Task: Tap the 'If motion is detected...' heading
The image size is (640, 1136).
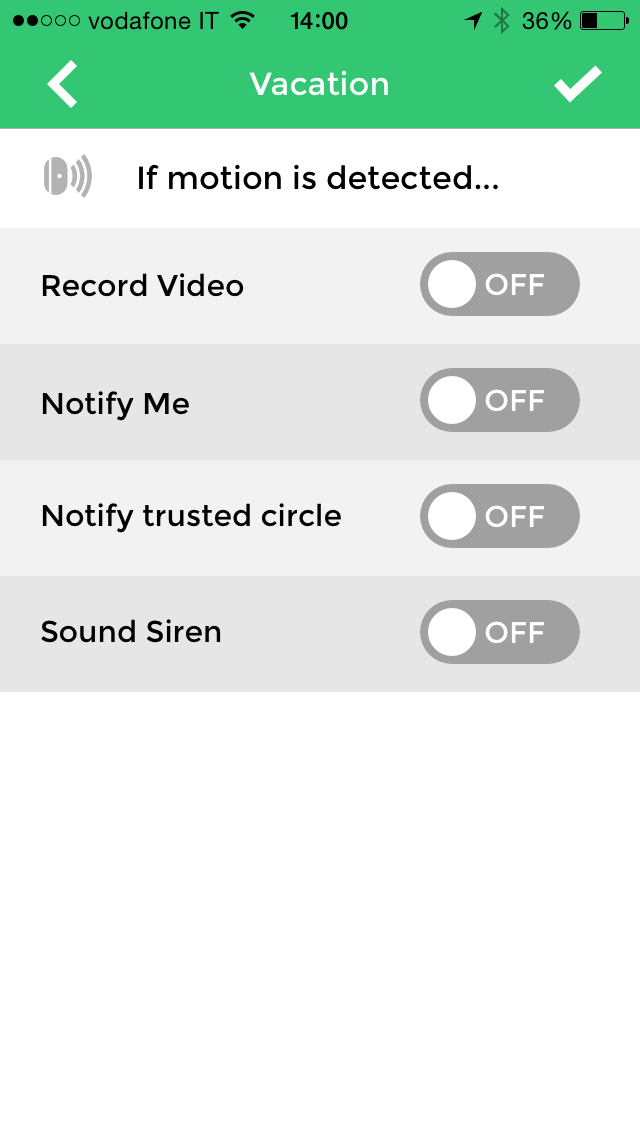Action: pyautogui.click(x=318, y=178)
